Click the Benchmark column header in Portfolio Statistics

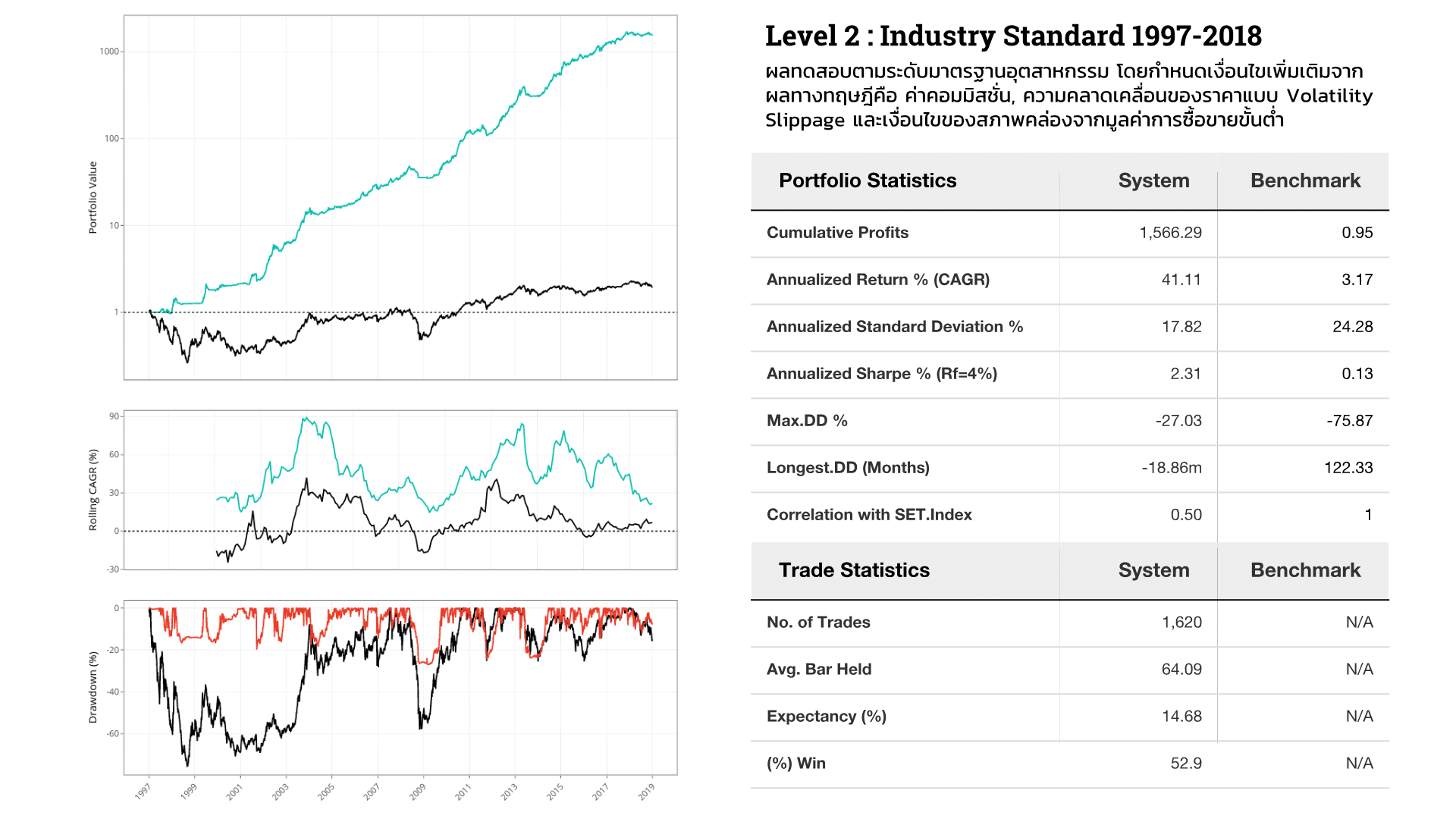click(x=1305, y=180)
